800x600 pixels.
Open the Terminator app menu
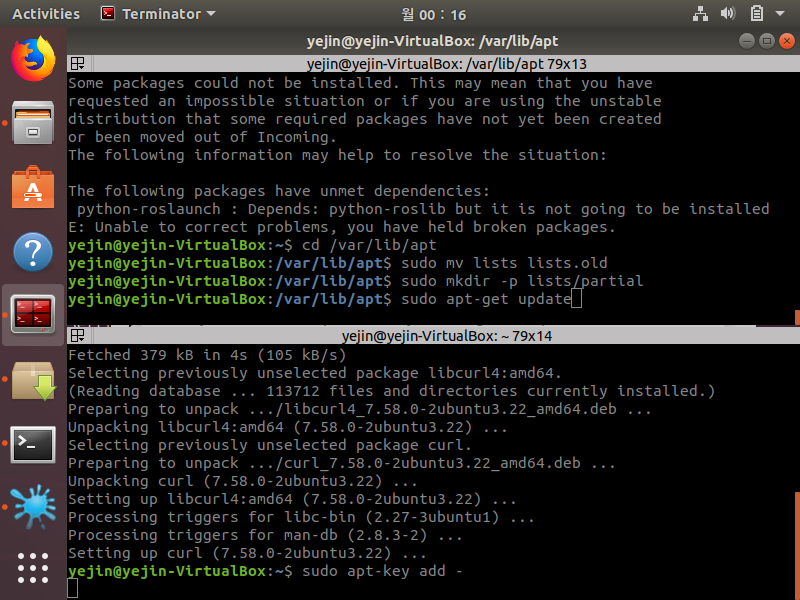pyautogui.click(x=159, y=14)
